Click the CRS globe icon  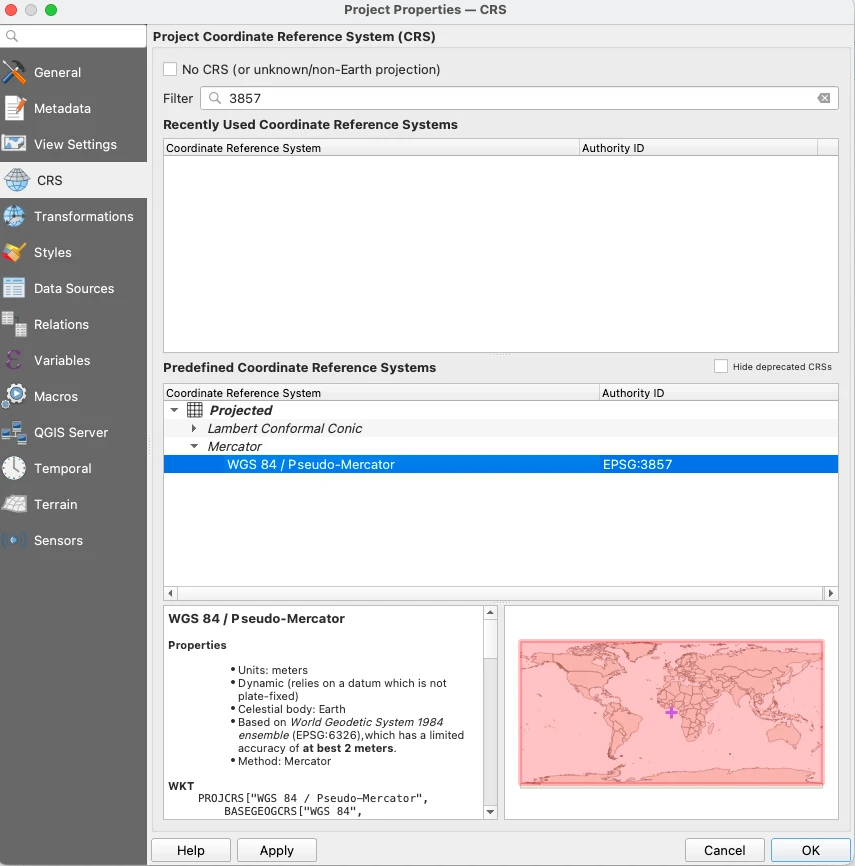pos(17,180)
